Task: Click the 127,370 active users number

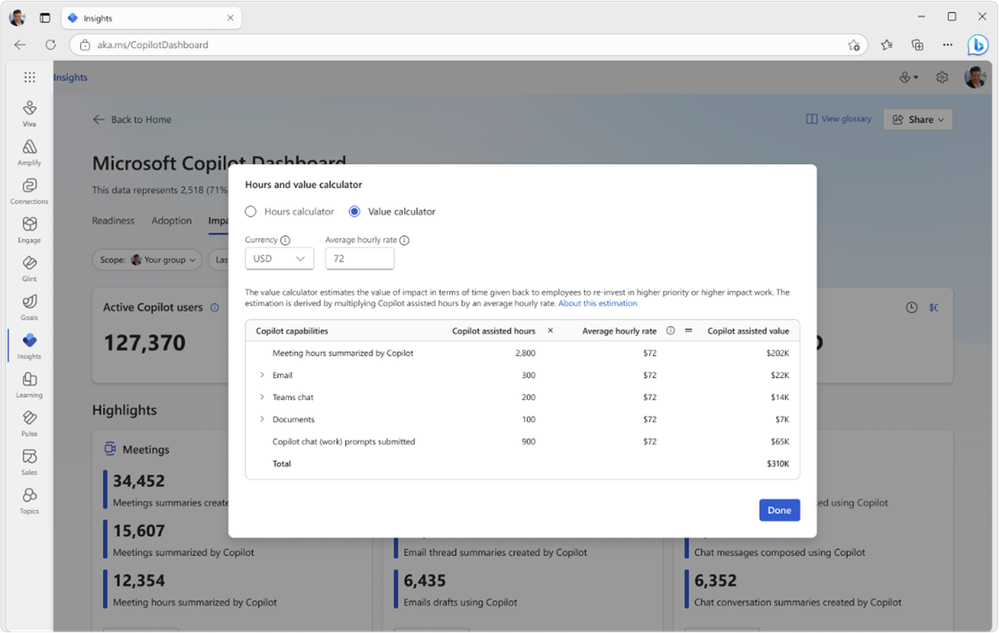Action: [x=145, y=343]
